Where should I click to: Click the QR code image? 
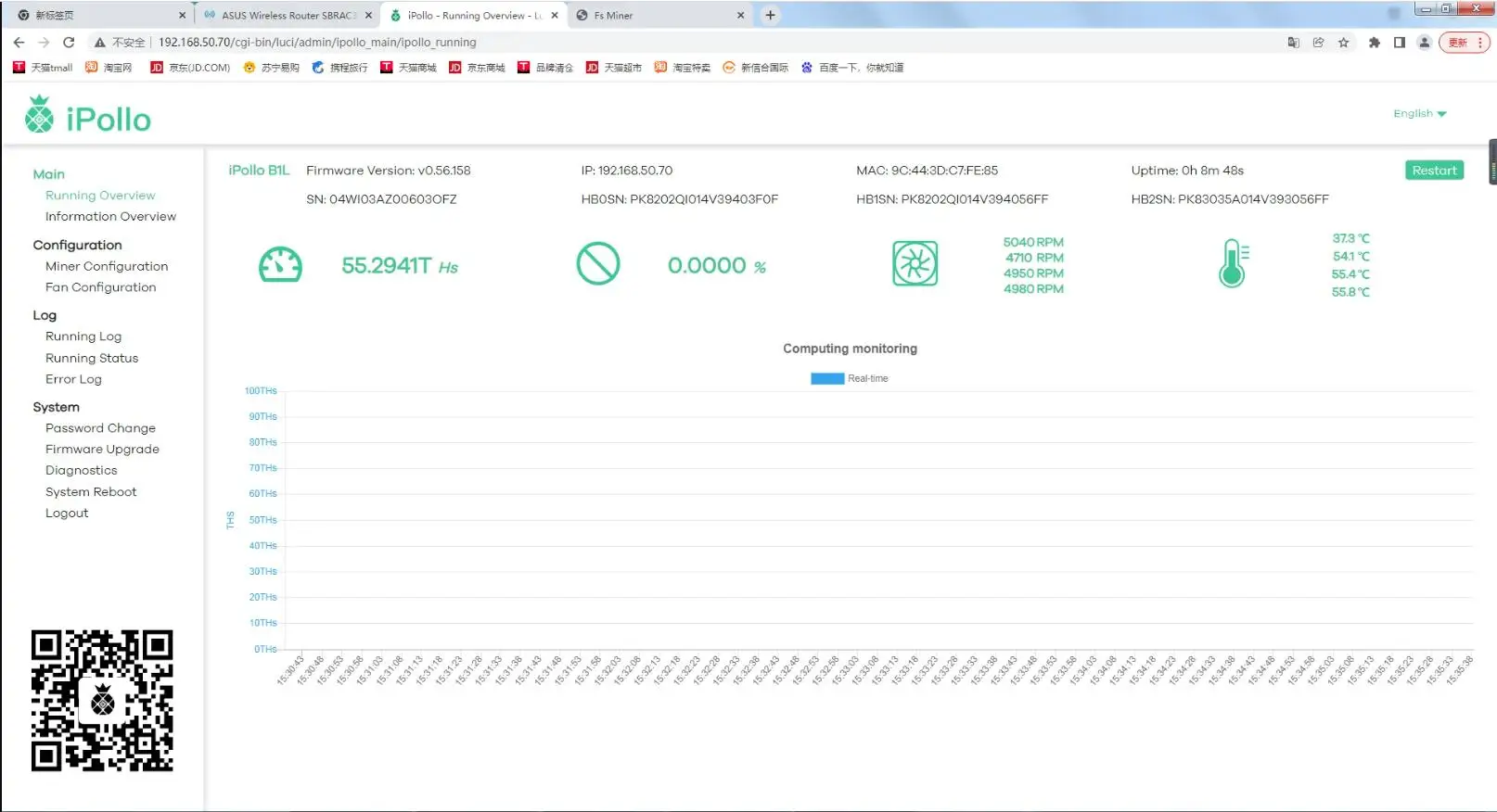(102, 701)
